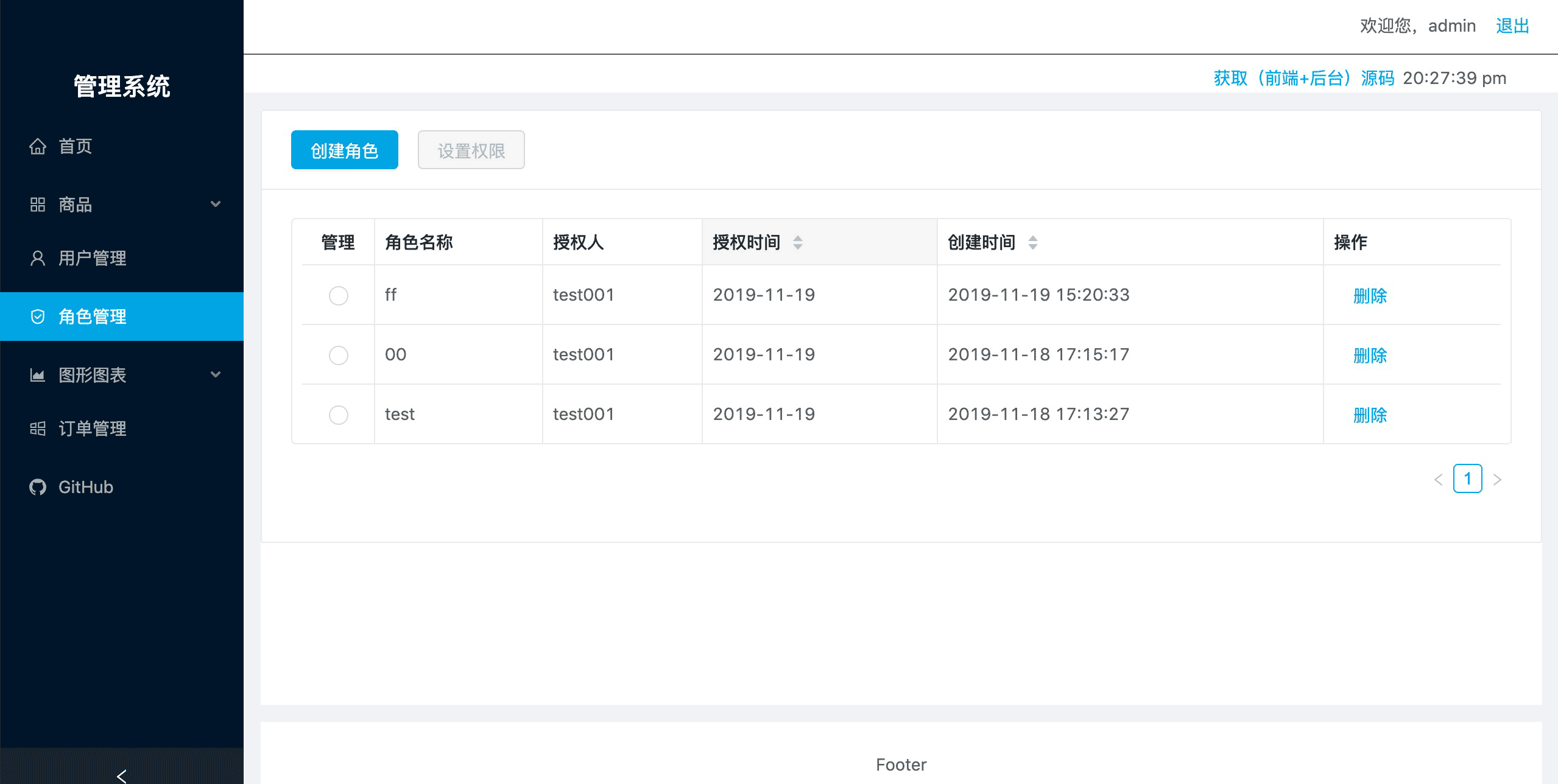1558x784 pixels.
Task: Expand the 图形图表 submenu chevron
Action: [x=215, y=375]
